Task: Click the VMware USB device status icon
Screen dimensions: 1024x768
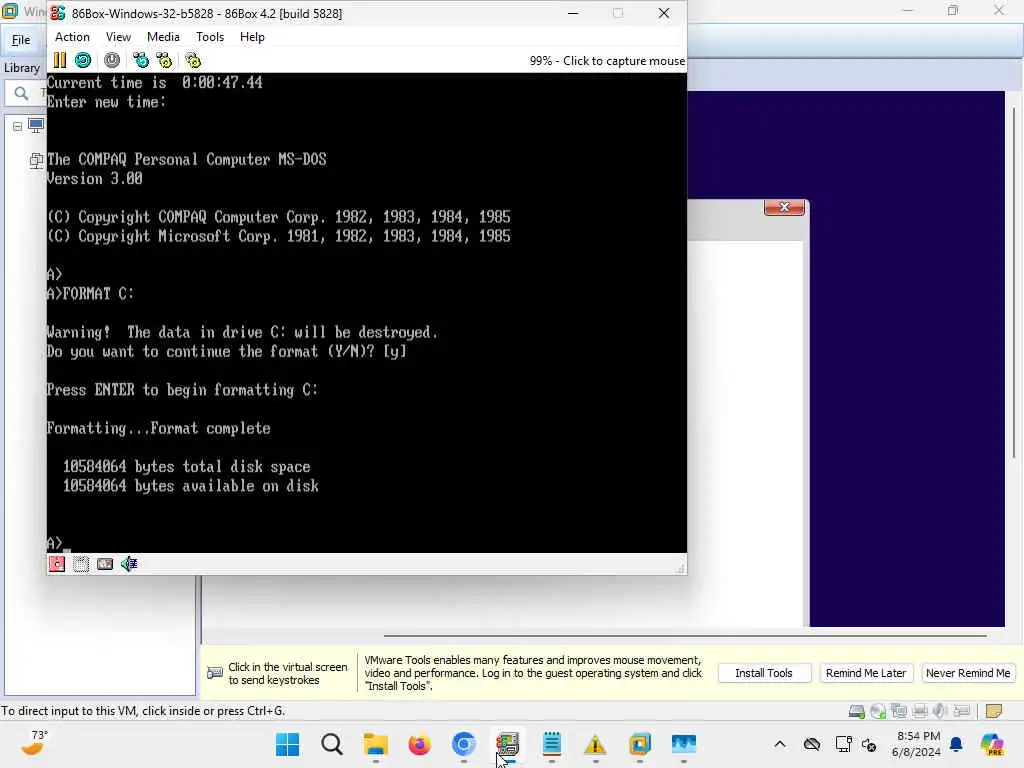Action: (961, 711)
